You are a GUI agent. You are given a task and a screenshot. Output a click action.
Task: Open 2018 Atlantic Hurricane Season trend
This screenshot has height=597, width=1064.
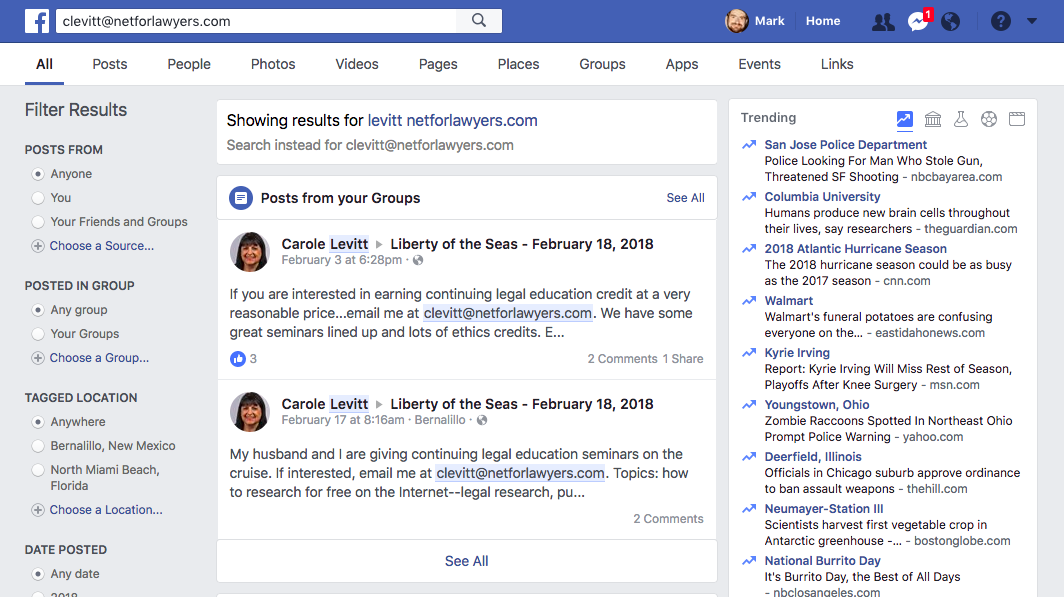[856, 249]
